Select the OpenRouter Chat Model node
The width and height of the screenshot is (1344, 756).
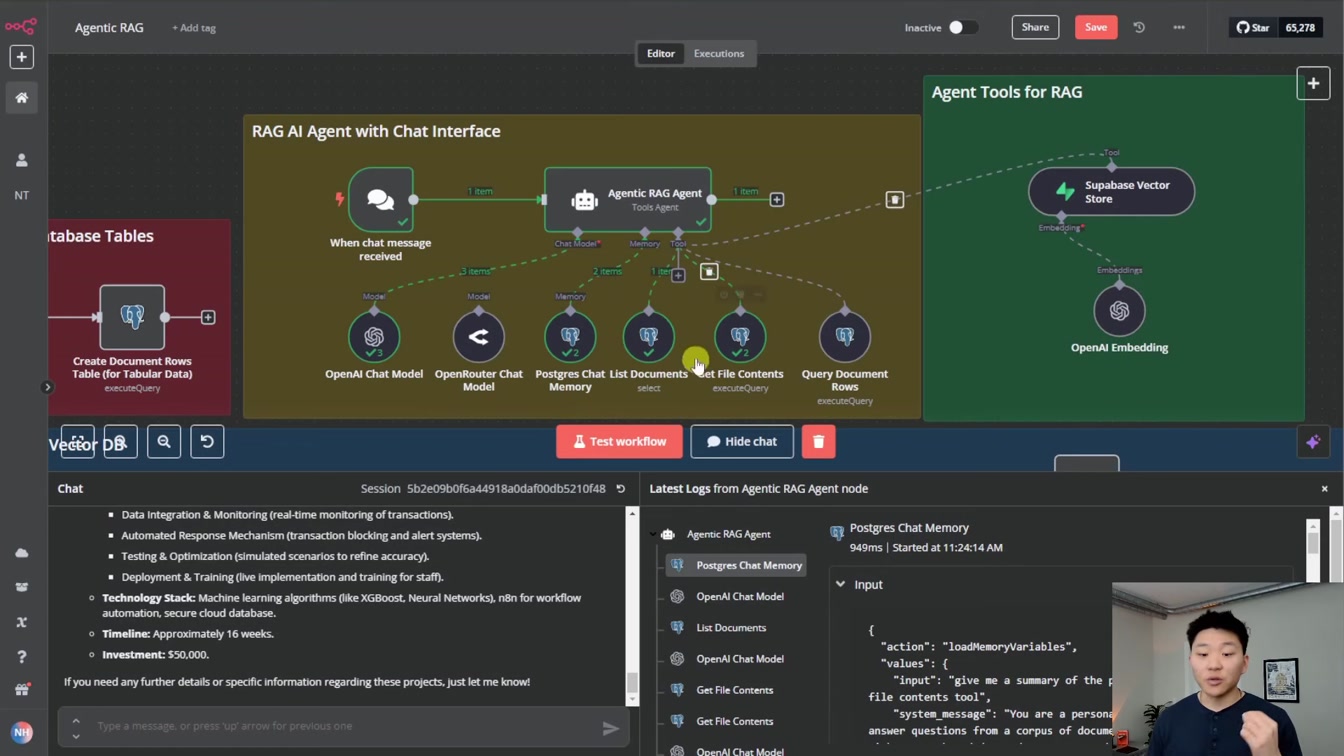click(478, 337)
